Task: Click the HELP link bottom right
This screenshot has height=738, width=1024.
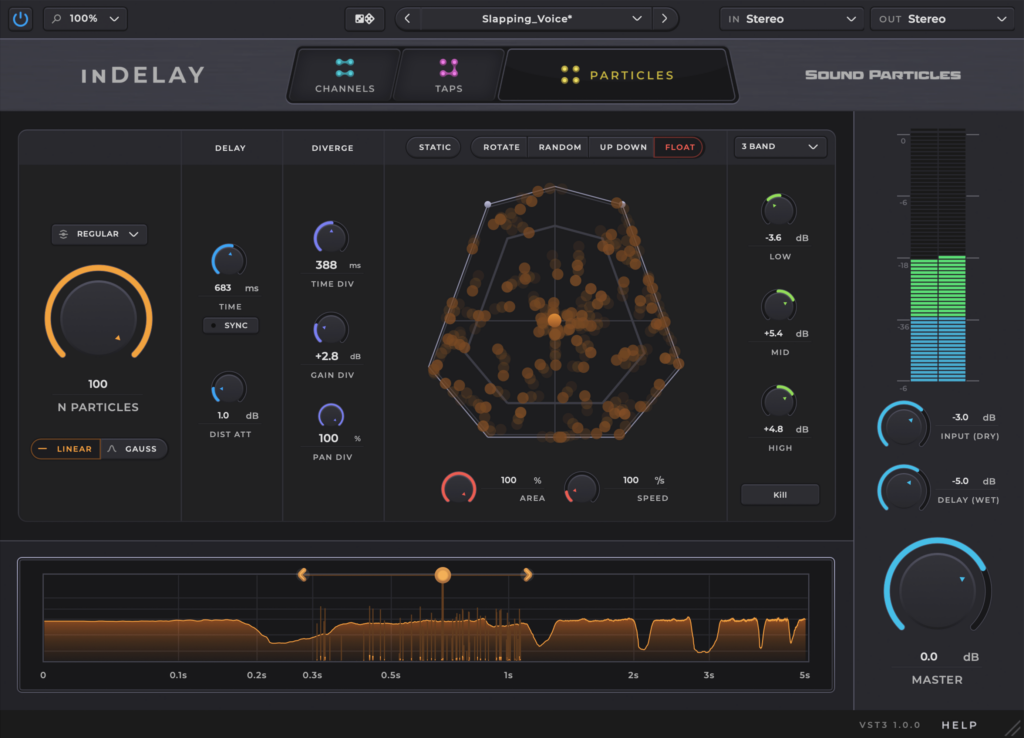Action: pyautogui.click(x=959, y=725)
